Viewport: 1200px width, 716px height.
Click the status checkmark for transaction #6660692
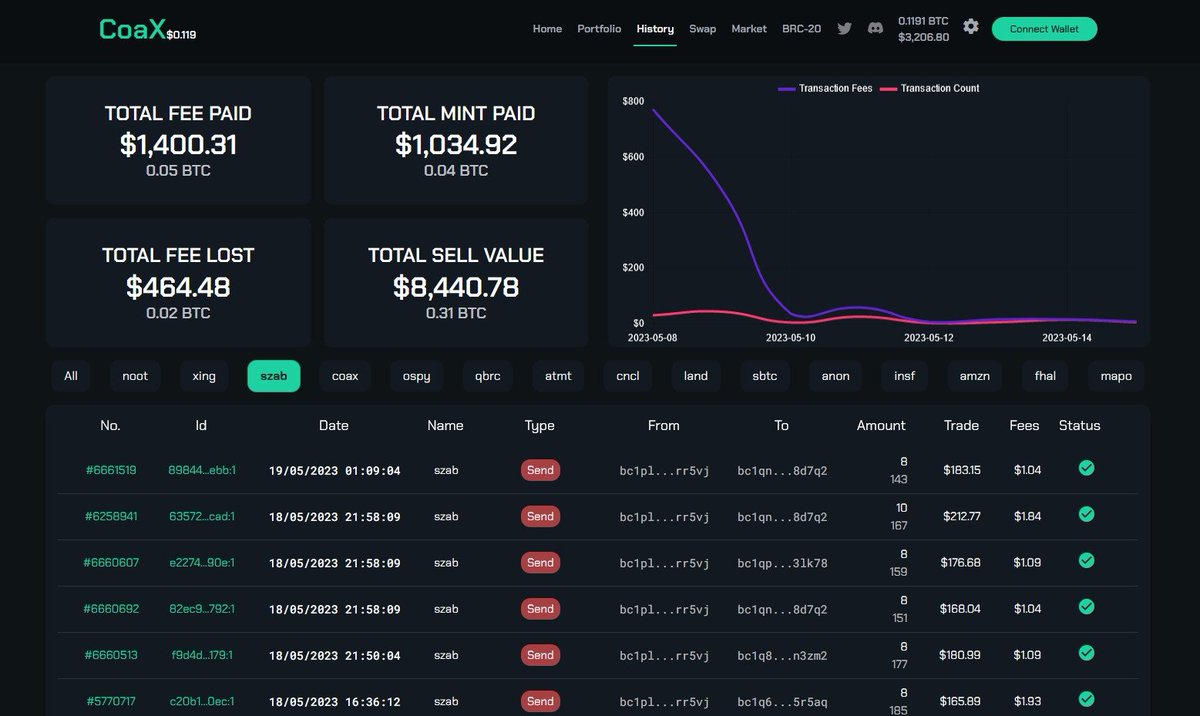point(1086,606)
